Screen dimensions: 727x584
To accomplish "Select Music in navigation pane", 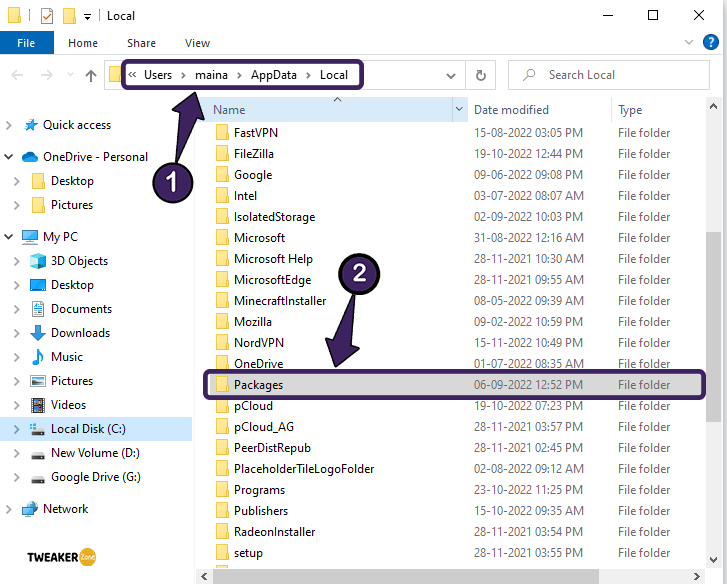I will [67, 357].
